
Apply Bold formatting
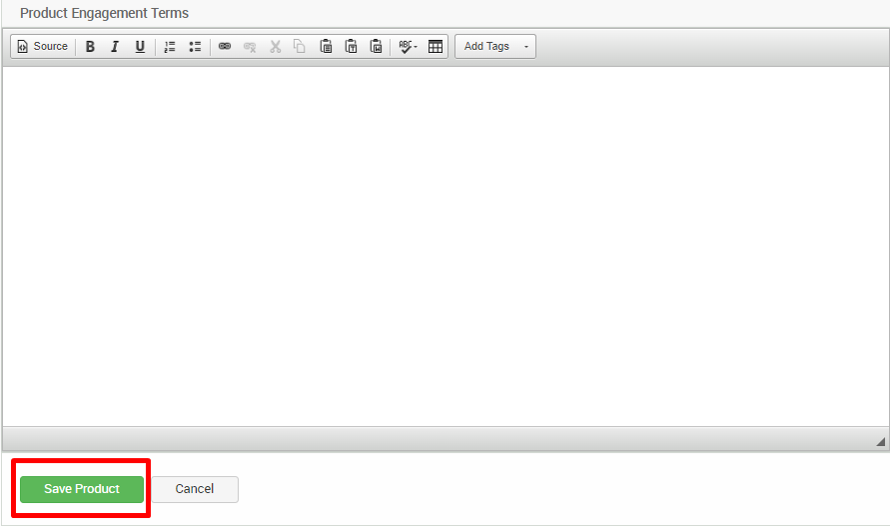pyautogui.click(x=90, y=47)
